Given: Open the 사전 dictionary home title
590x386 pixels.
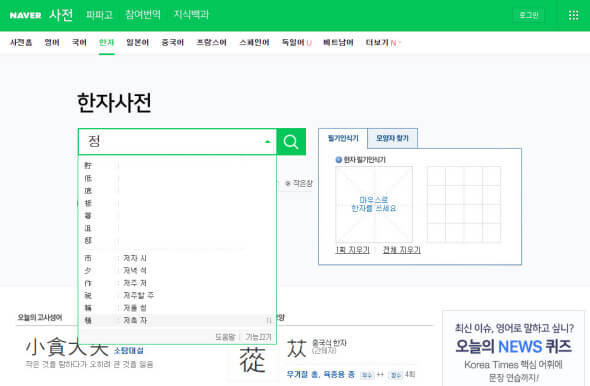Looking at the screenshot, I should coord(61,15).
